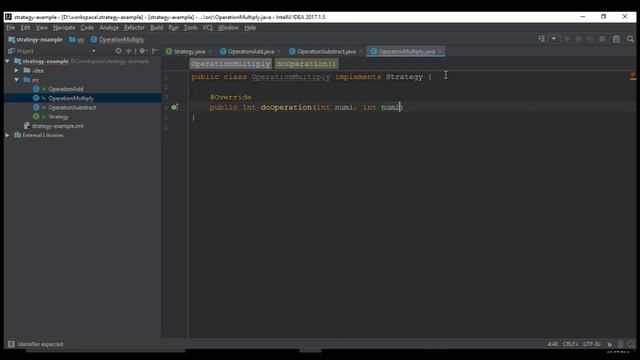Click collapse all icon in Project panel
Screen dimensions: 640x360
point(129,51)
